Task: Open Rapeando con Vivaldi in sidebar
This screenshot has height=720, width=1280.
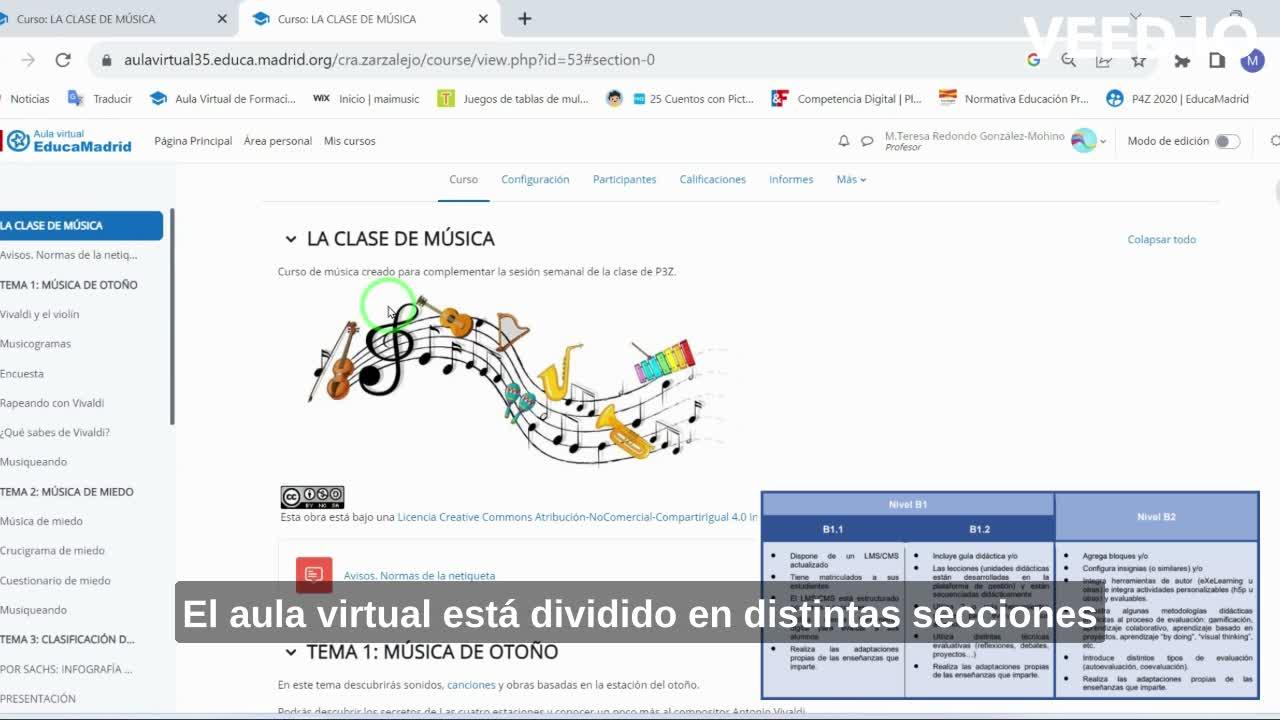Action: click(x=52, y=403)
